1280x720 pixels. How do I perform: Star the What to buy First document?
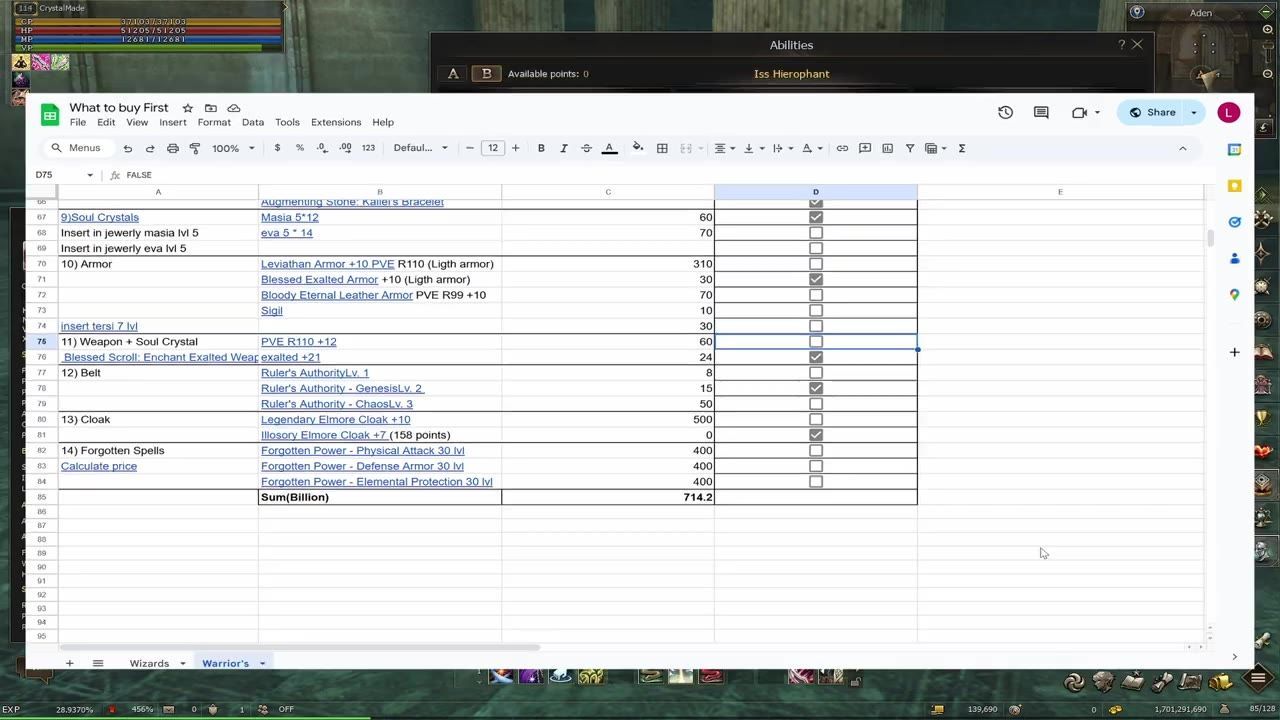[x=187, y=108]
